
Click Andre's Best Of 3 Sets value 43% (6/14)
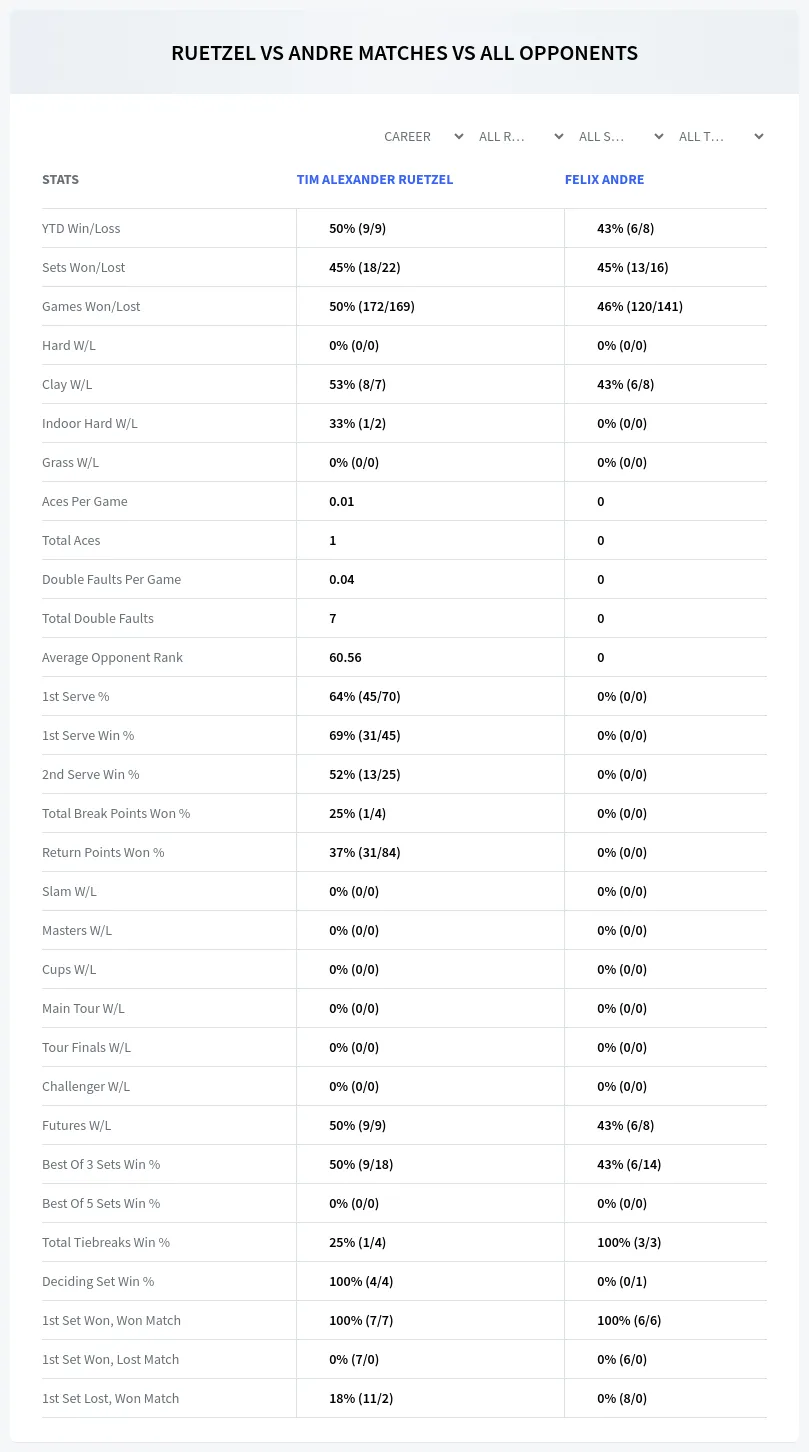click(x=629, y=1164)
